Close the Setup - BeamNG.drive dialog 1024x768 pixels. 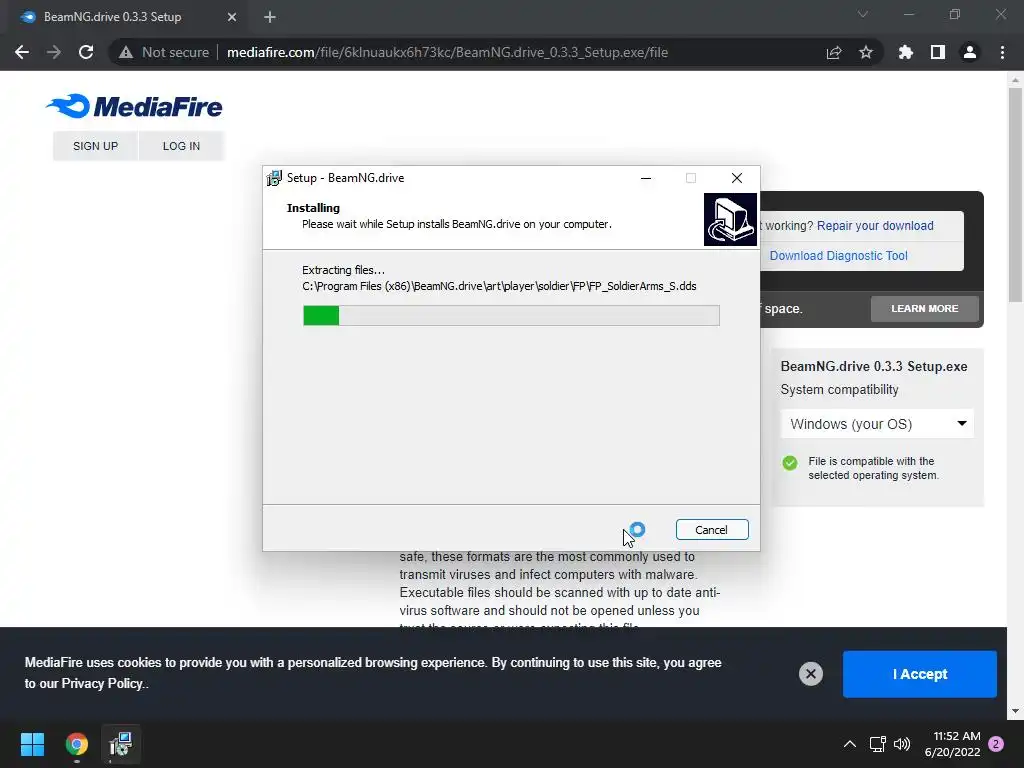click(x=737, y=178)
